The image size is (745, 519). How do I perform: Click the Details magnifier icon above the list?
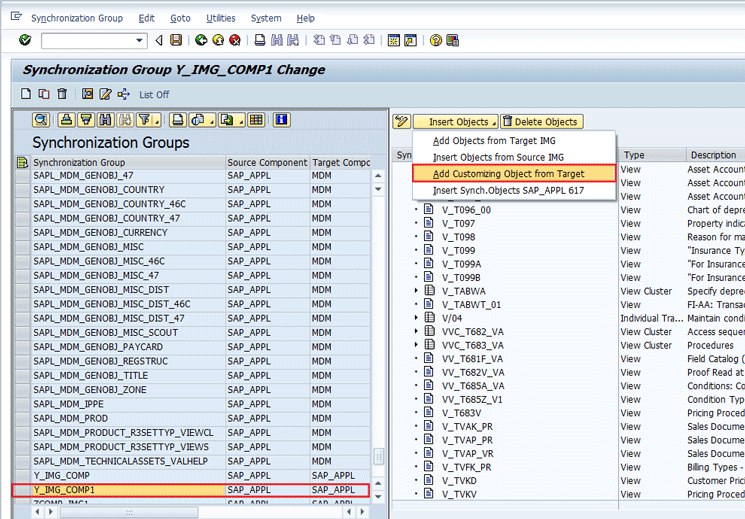pyautogui.click(x=40, y=120)
